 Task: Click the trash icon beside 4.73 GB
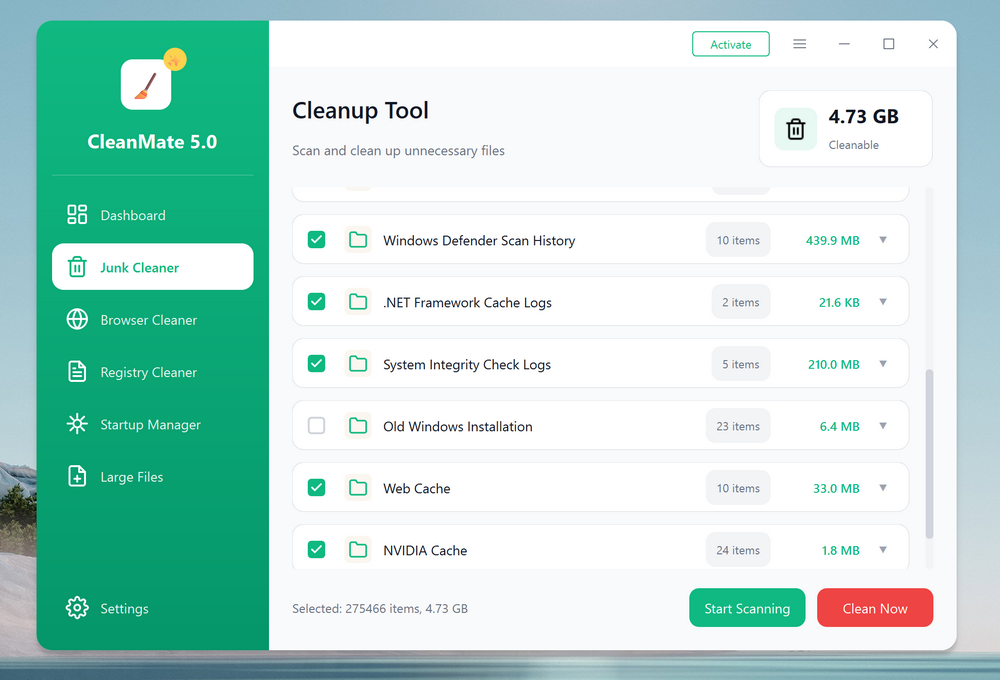point(795,128)
